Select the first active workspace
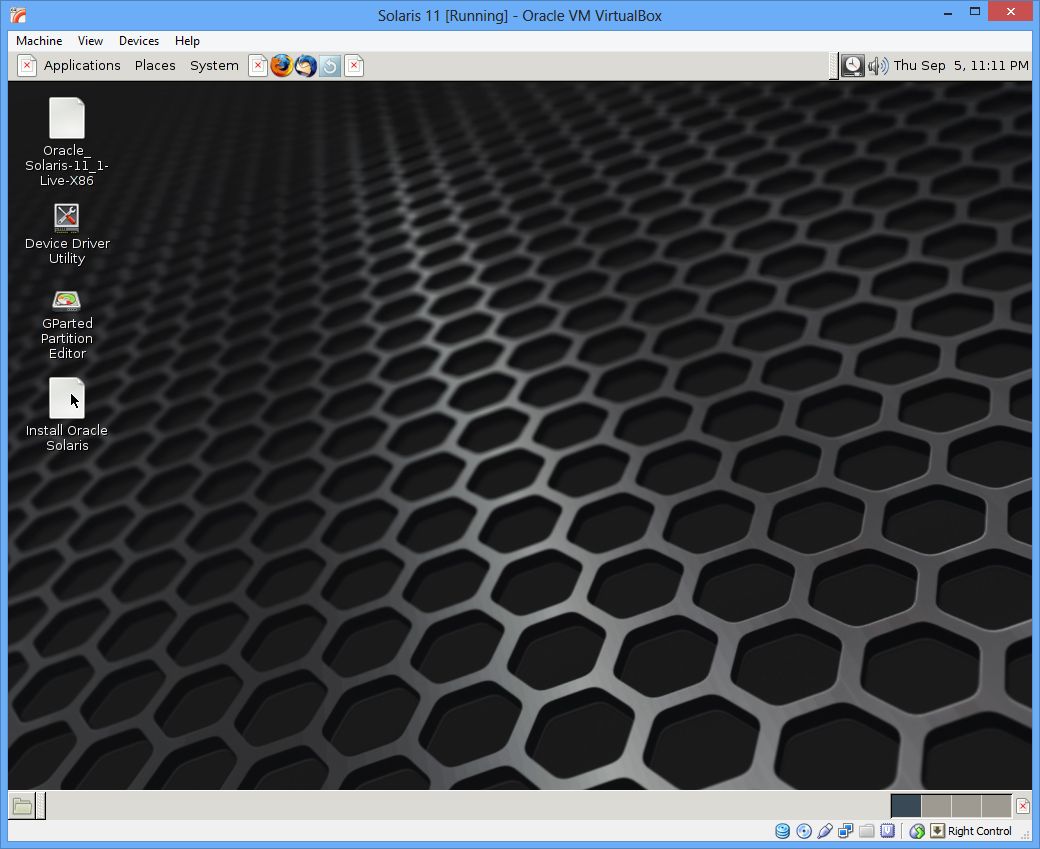This screenshot has width=1040, height=849. [x=906, y=806]
